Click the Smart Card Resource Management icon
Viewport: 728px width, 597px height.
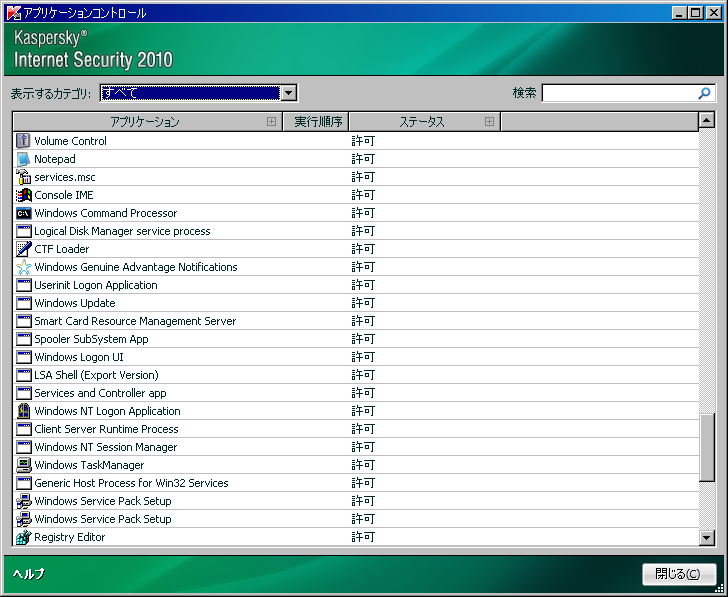coord(23,321)
